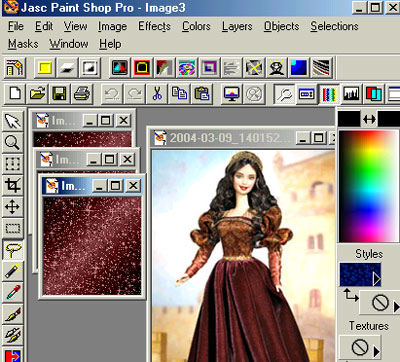The width and height of the screenshot is (400, 362).
Task: Save the image with floppy disk icon
Action: coord(60,94)
